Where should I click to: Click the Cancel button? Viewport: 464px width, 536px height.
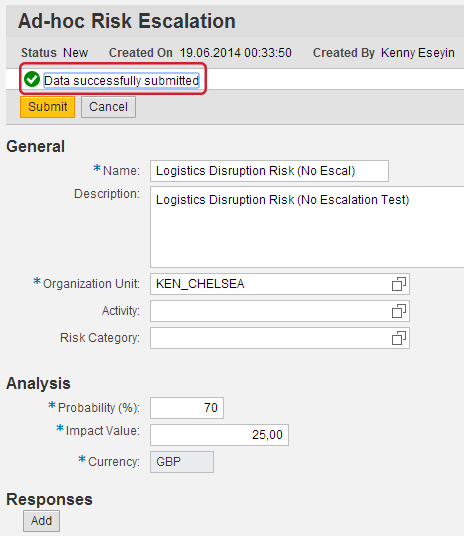click(108, 107)
